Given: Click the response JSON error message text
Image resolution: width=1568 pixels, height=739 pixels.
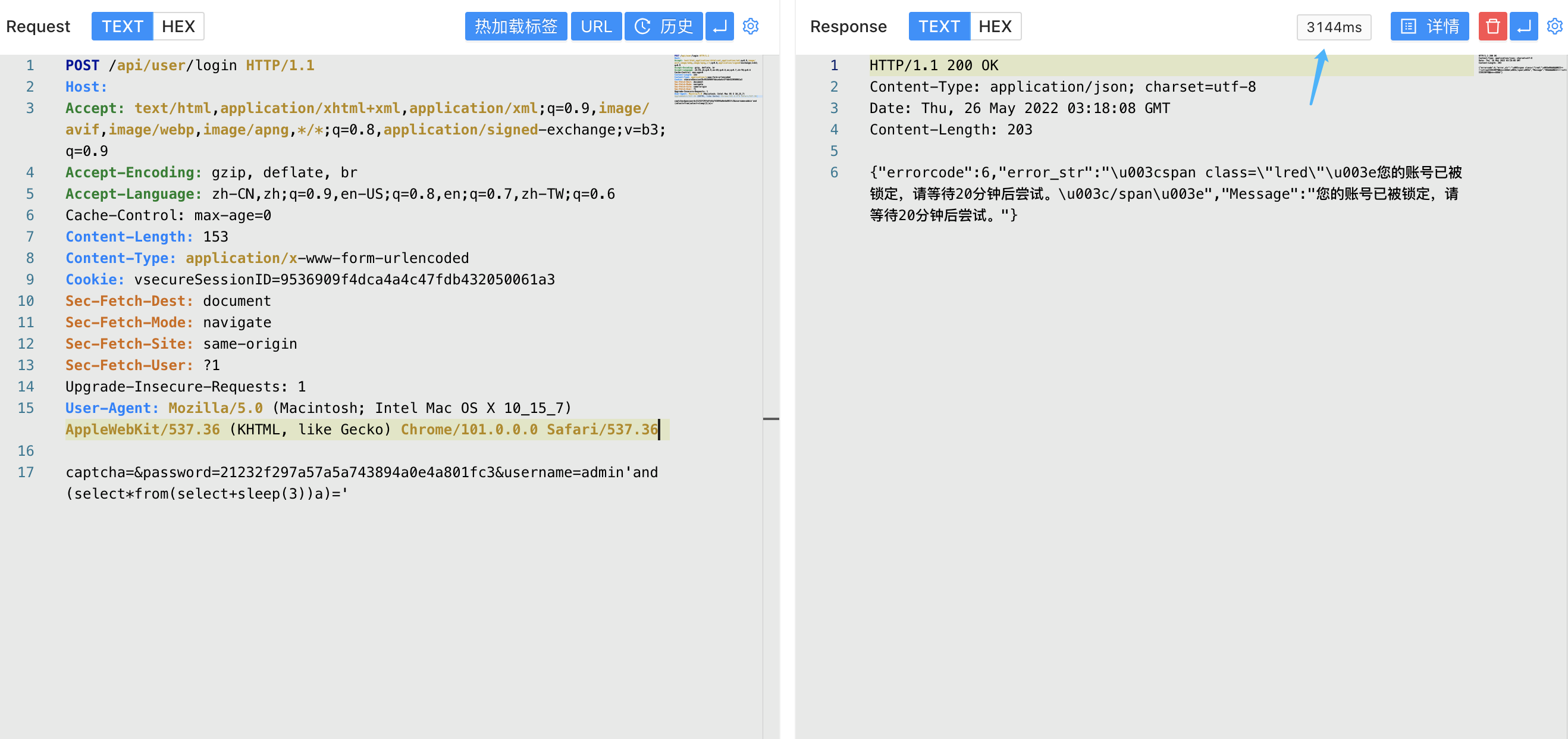Looking at the screenshot, I should click(1165, 193).
